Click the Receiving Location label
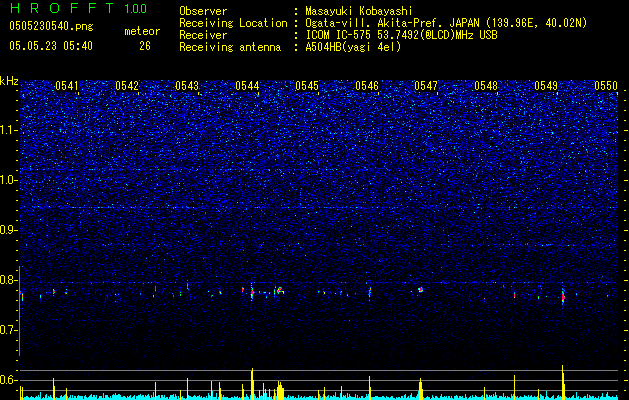 233,23
